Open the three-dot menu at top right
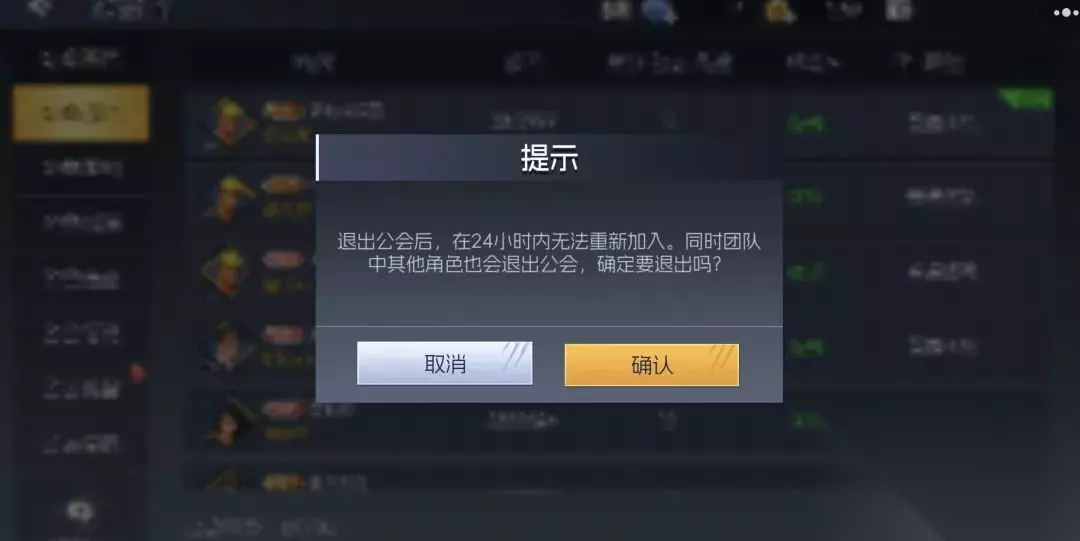The image size is (1080, 541). coord(1066,12)
